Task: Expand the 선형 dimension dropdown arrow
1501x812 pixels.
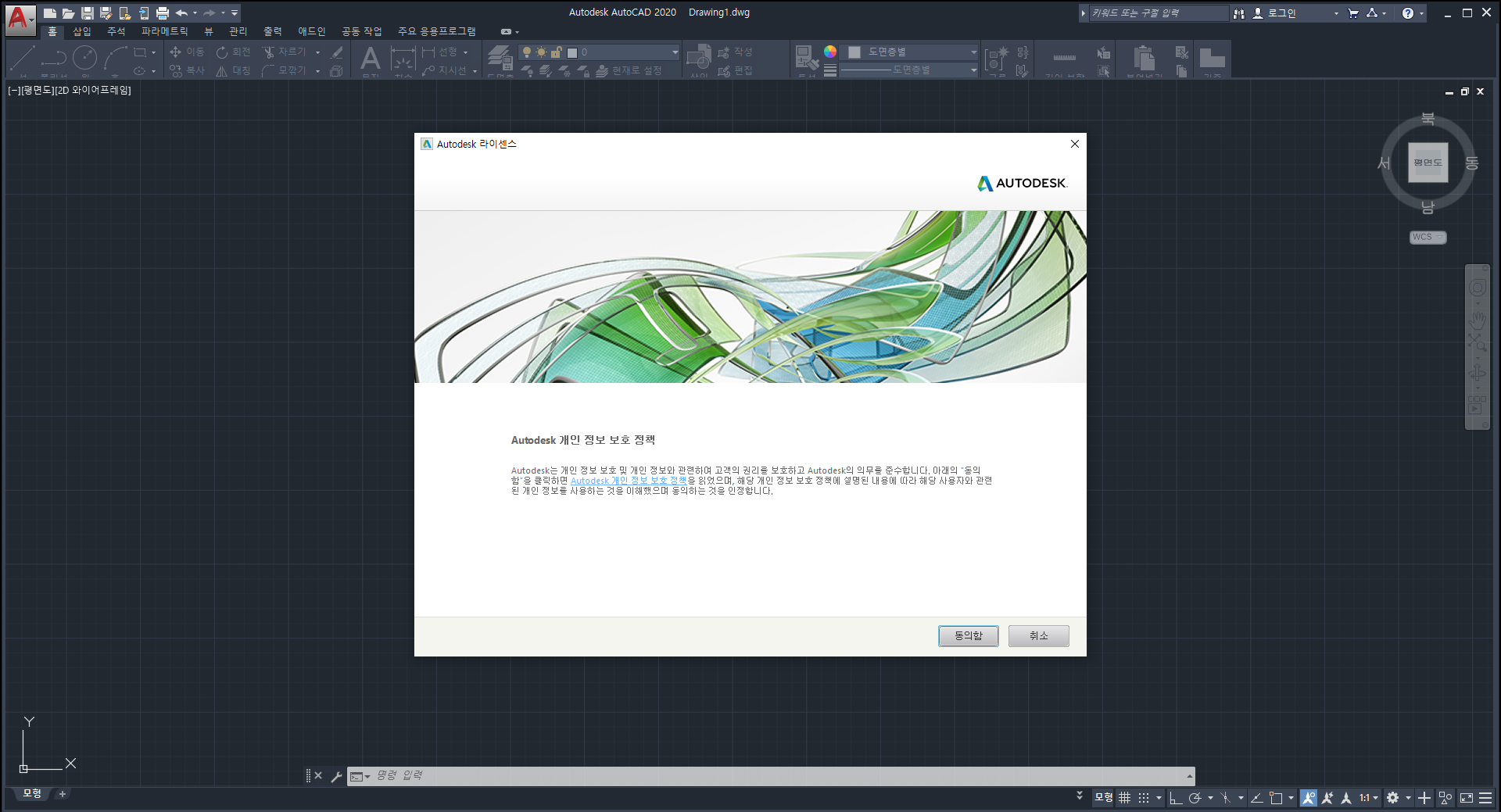Action: click(465, 52)
